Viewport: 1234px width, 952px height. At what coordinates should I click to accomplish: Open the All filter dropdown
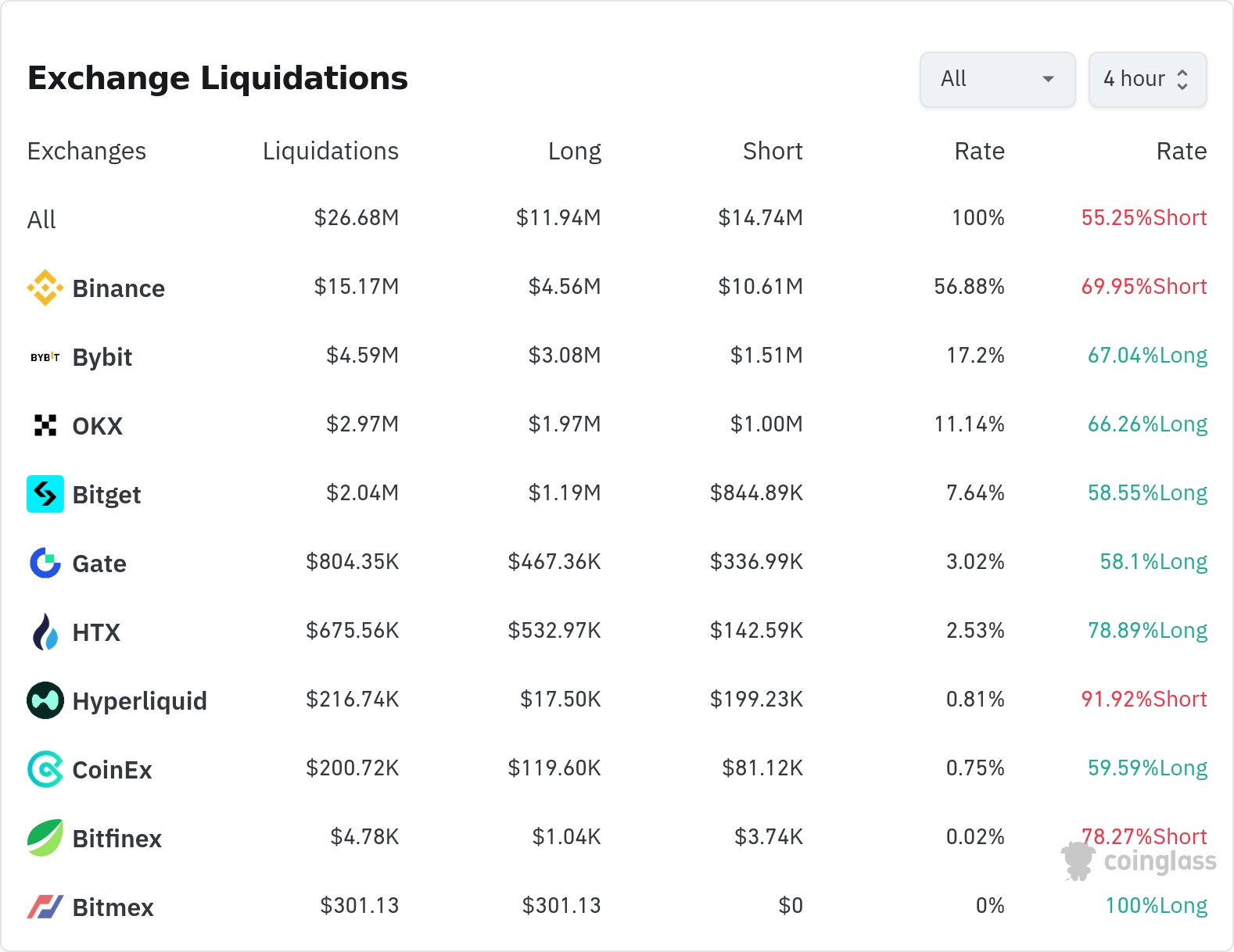(997, 79)
